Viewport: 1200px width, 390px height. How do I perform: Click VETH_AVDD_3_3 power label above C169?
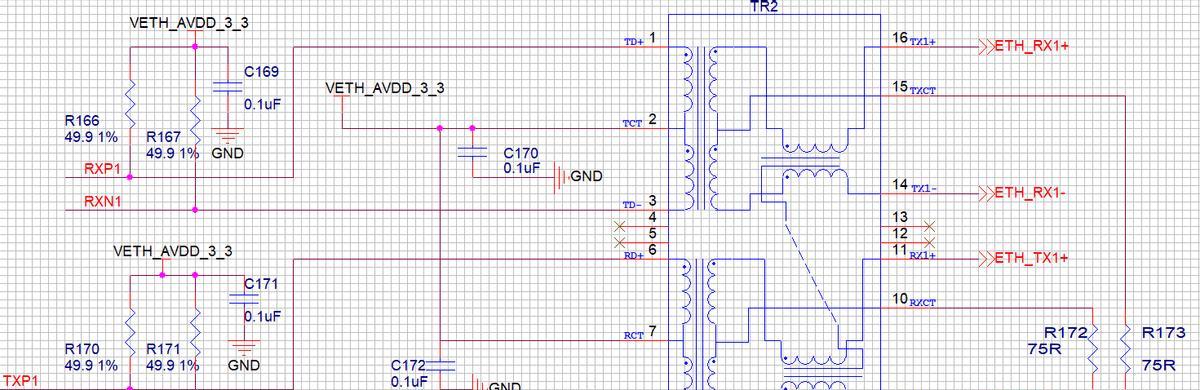(190, 22)
